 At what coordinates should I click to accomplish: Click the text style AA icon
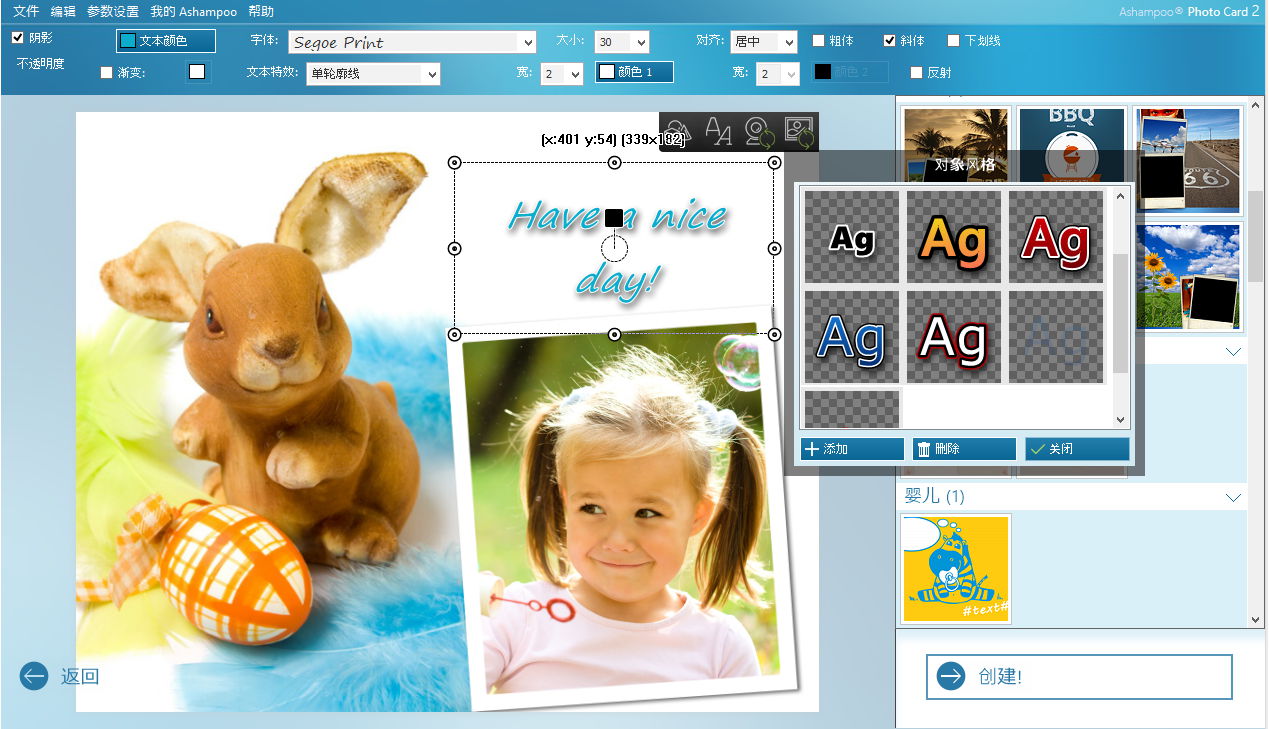tap(718, 131)
